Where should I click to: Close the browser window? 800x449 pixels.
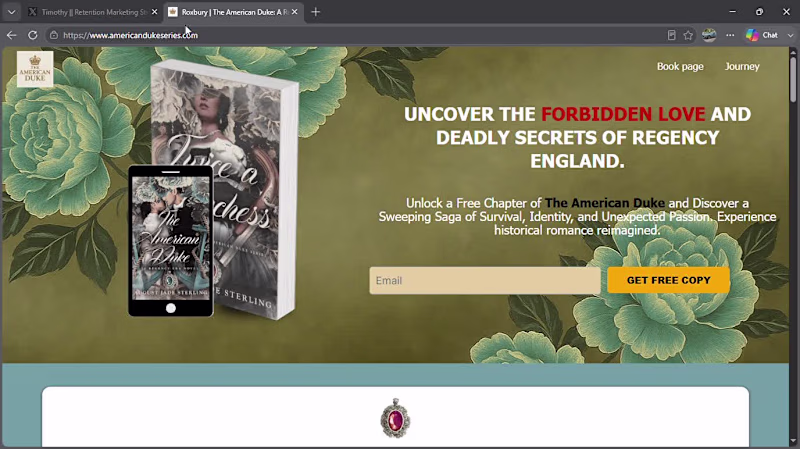(786, 12)
